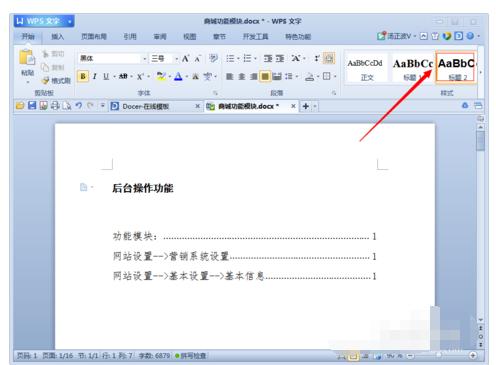496x365 pixels.
Task: Click the Distributed alignment icon
Action: point(277,76)
